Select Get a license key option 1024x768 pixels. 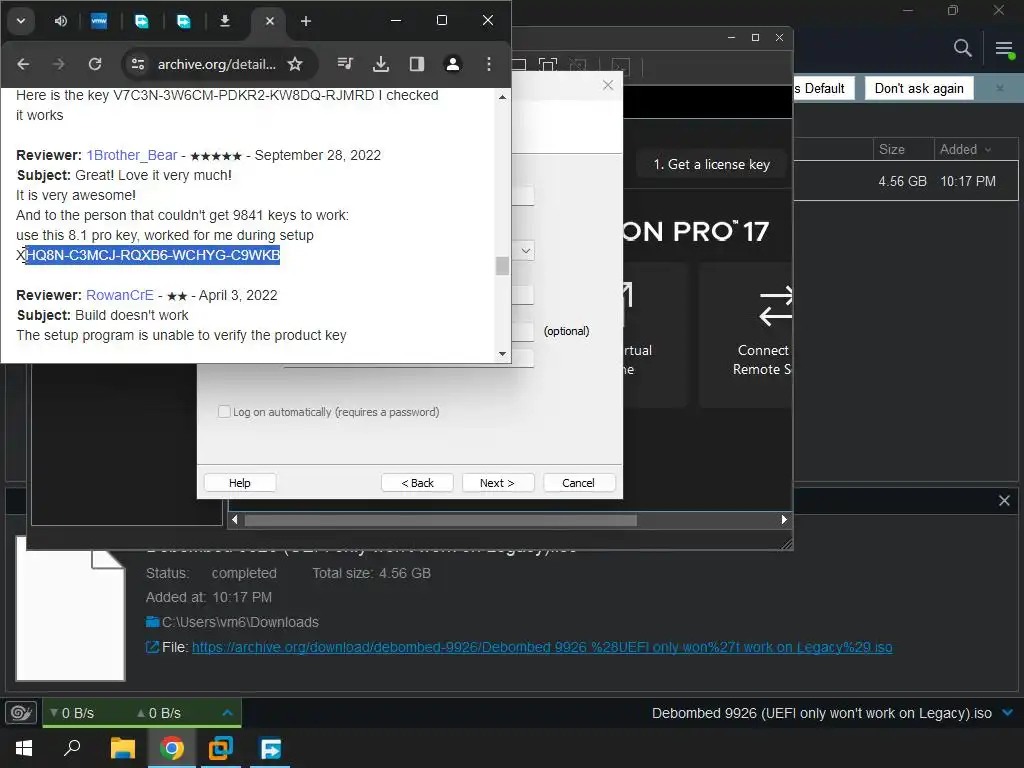point(711,165)
